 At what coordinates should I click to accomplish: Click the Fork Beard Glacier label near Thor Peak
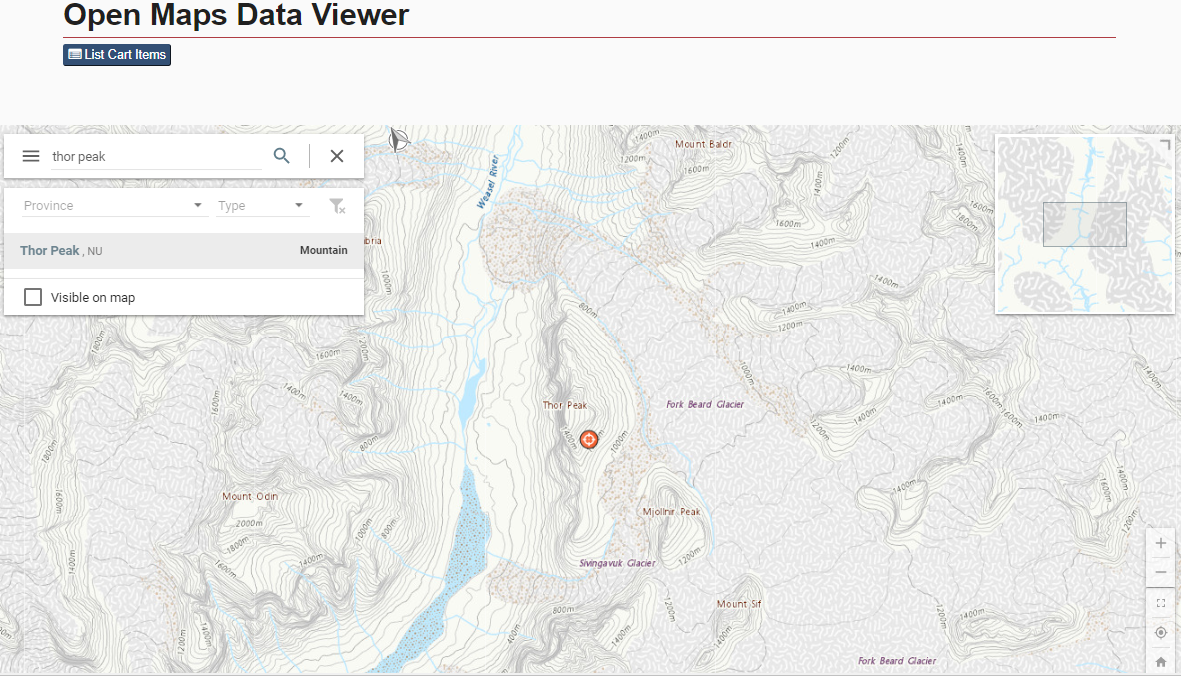point(705,404)
